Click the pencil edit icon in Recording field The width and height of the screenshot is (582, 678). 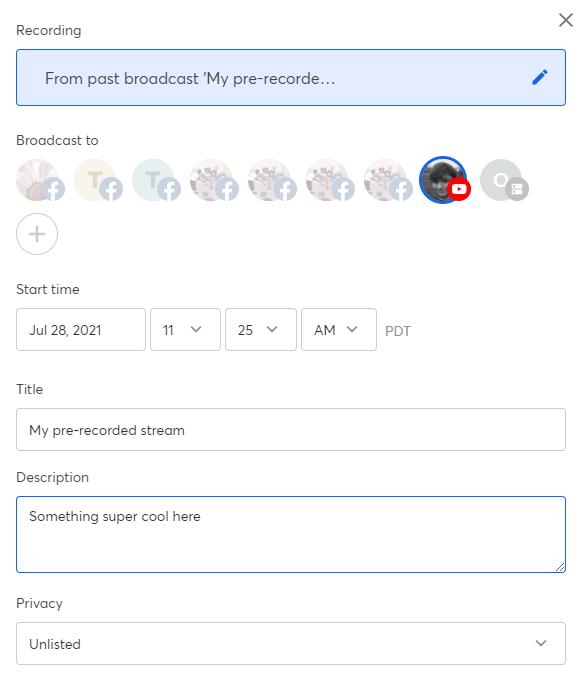click(x=540, y=77)
